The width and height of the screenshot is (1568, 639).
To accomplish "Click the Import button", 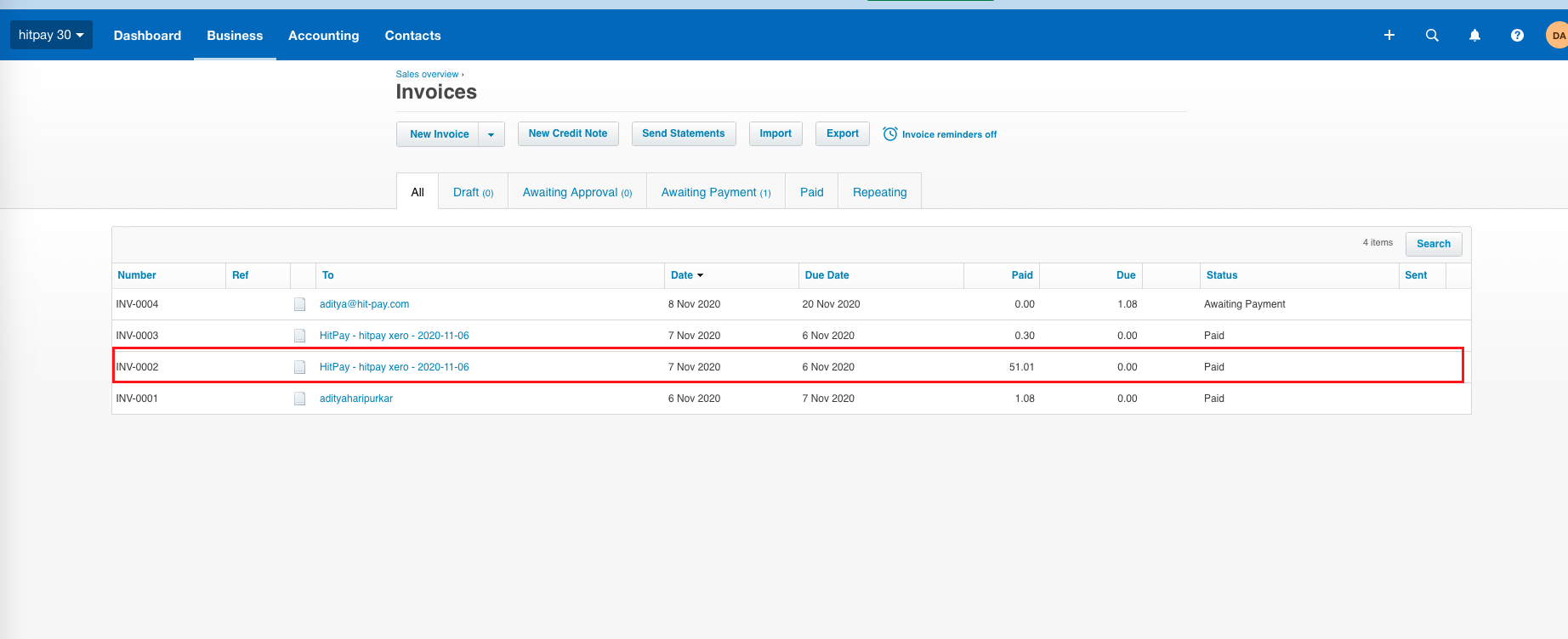I will point(775,133).
